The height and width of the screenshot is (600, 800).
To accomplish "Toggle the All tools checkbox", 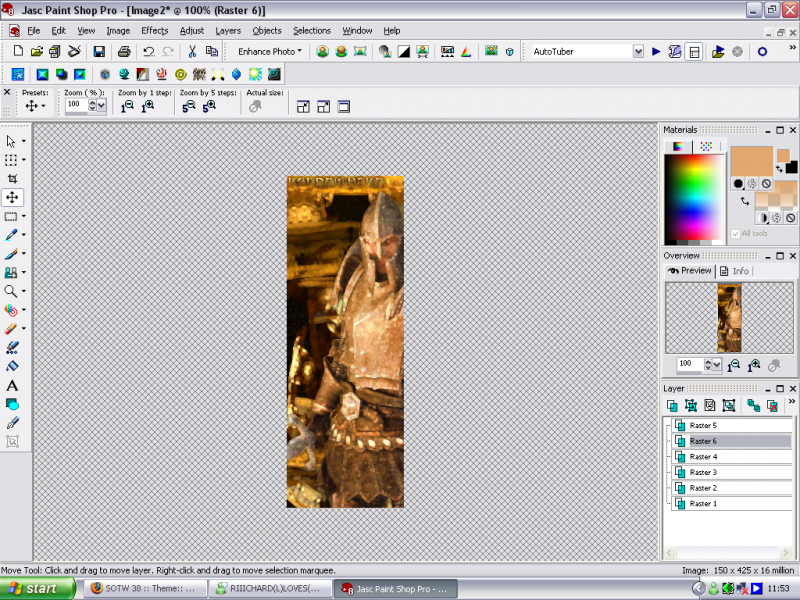I will point(735,234).
